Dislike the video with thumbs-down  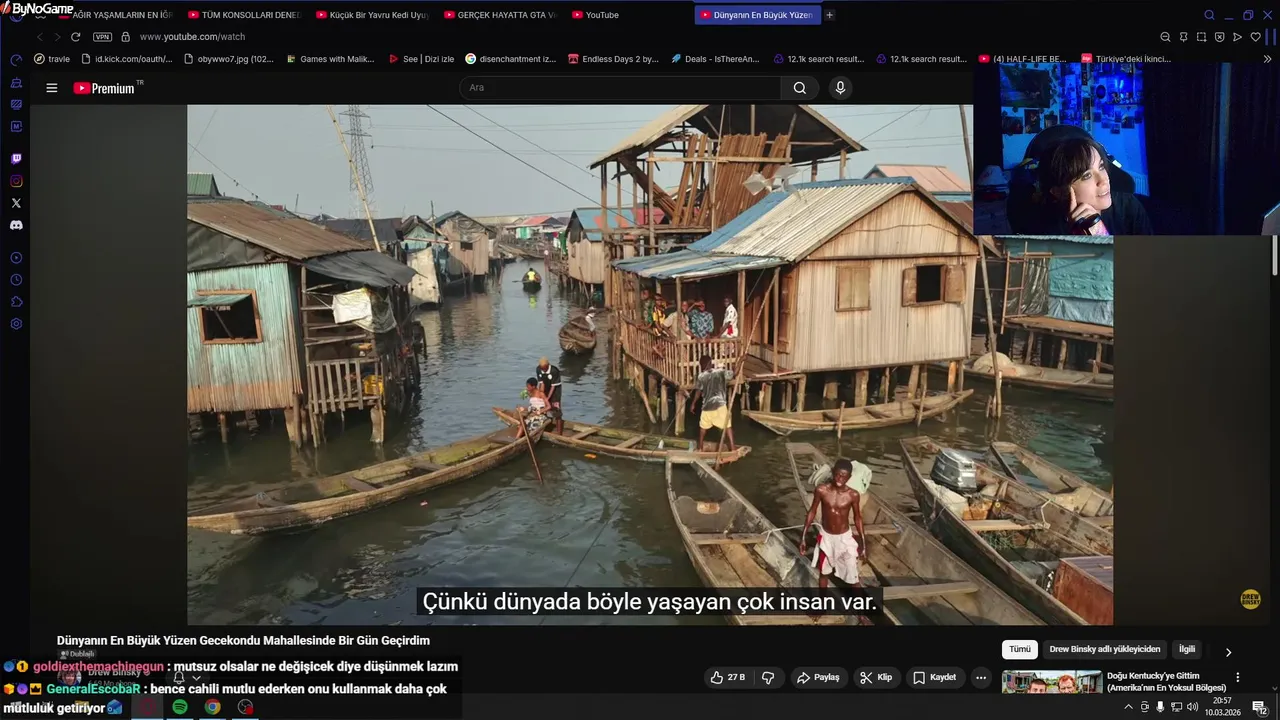coord(768,677)
